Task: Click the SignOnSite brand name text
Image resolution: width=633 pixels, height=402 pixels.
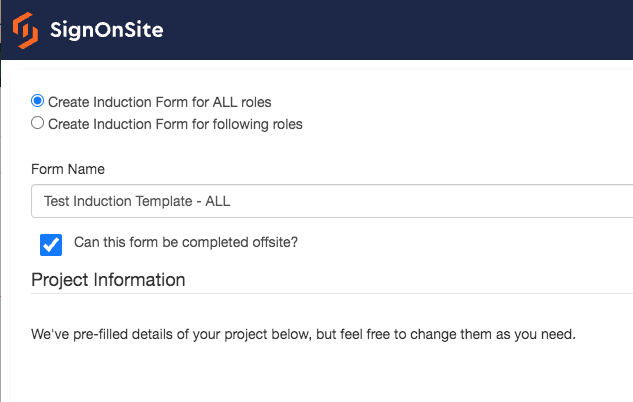Action: point(107,30)
